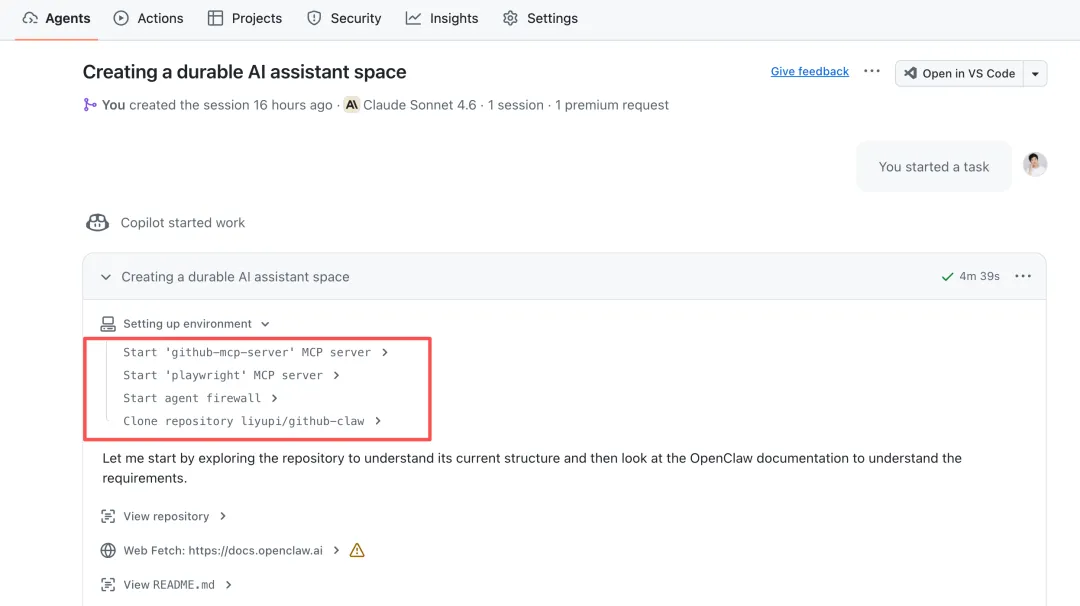Click Open in VS Code button
The image size is (1080, 606).
959,73
